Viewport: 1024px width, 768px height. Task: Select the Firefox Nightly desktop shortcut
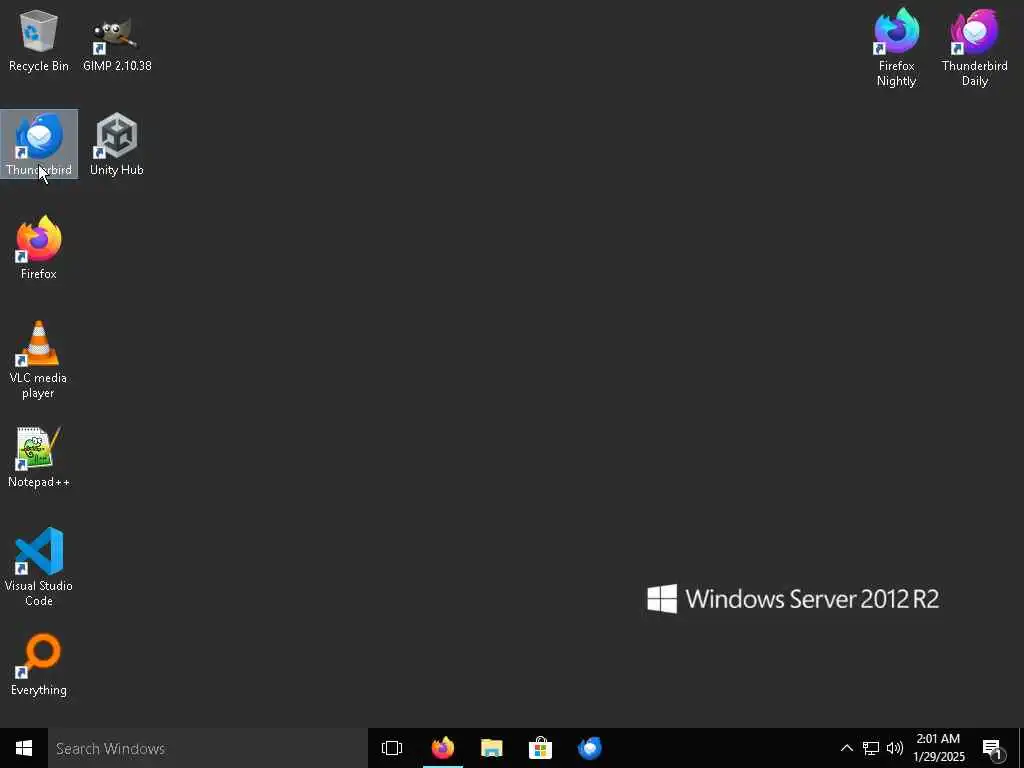[896, 48]
